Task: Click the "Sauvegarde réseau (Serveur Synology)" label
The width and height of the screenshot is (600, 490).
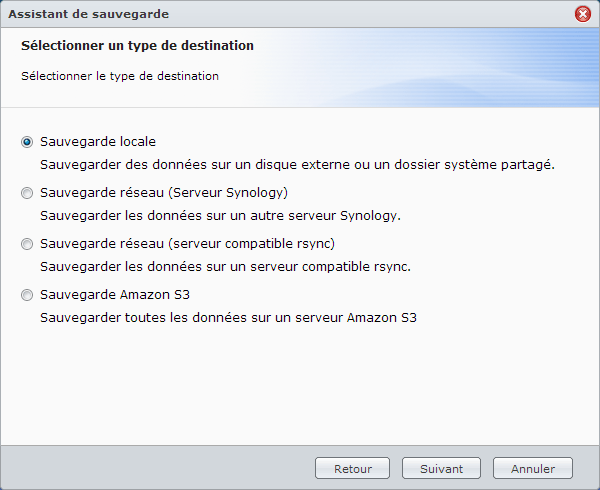Action: coord(164,193)
